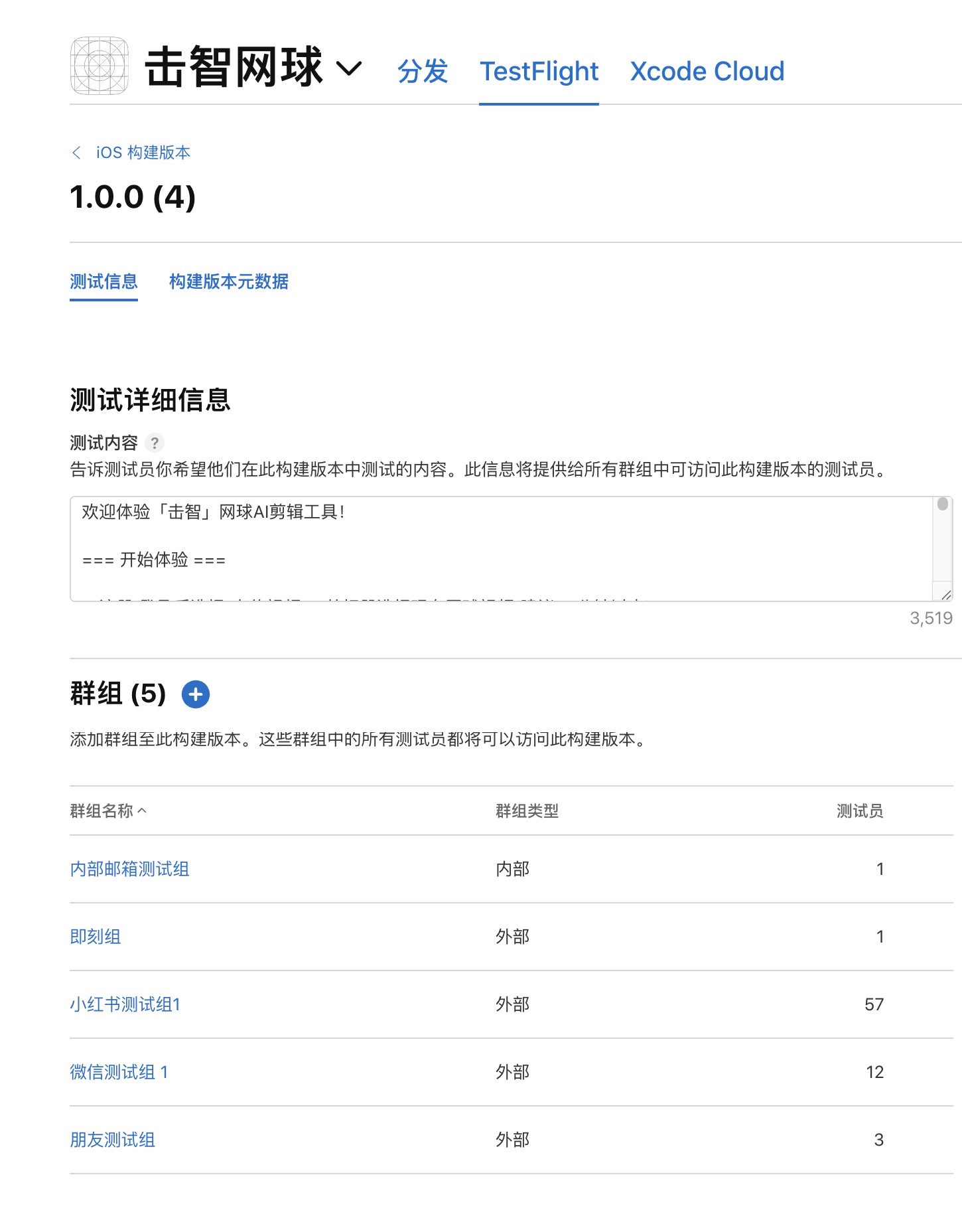Select the TestFlight tab
Image resolution: width=962 pixels, height=1232 pixels.
click(x=539, y=71)
